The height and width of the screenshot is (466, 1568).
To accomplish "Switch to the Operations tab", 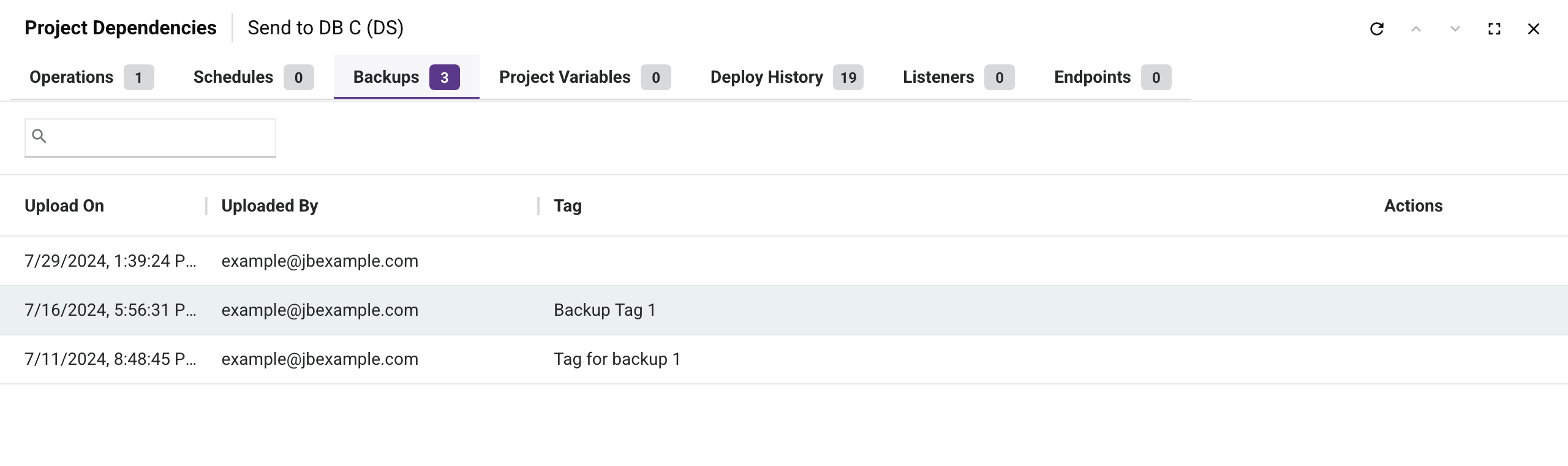I will click(x=71, y=77).
